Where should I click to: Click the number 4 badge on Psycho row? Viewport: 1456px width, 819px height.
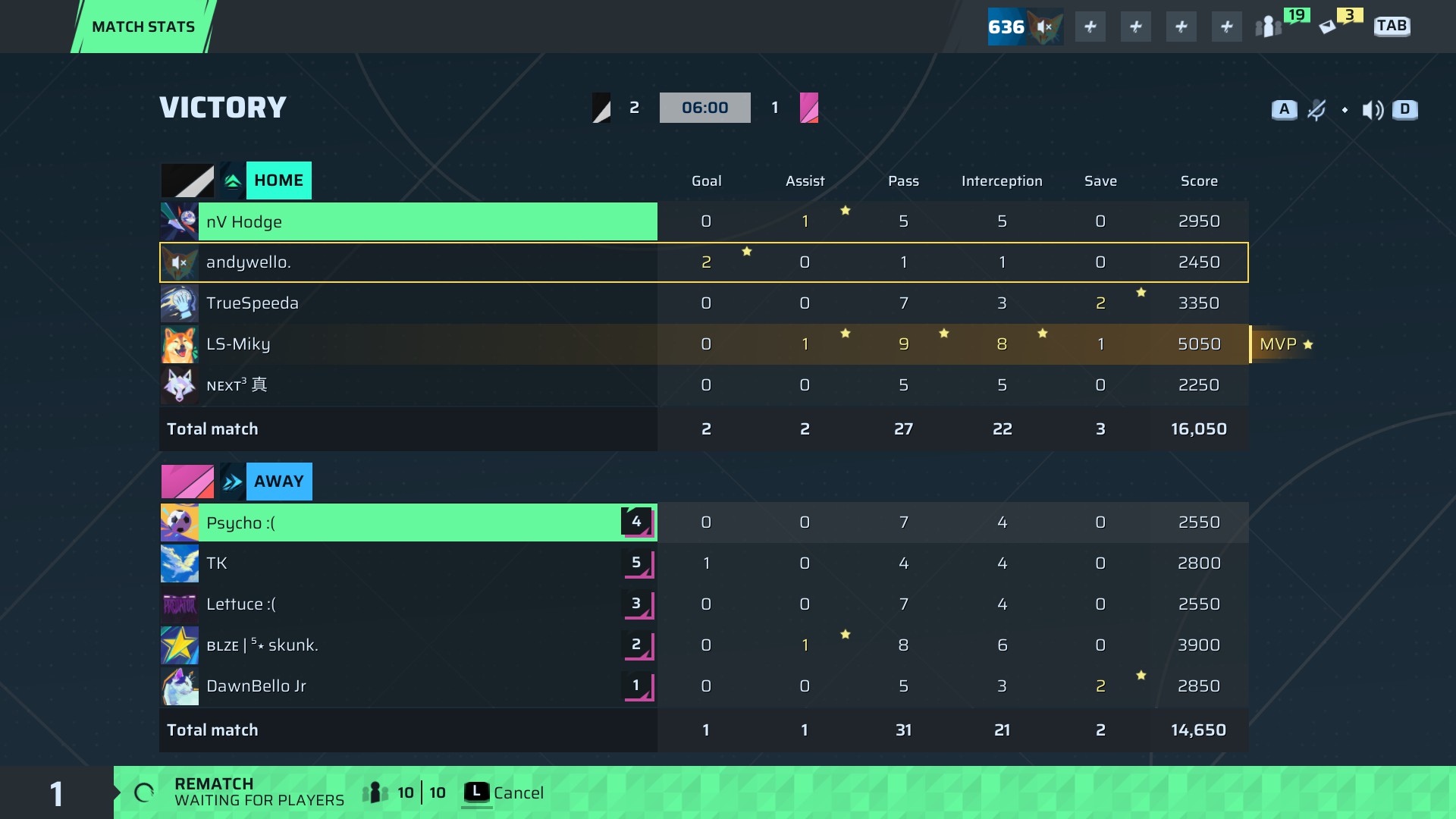(x=637, y=522)
